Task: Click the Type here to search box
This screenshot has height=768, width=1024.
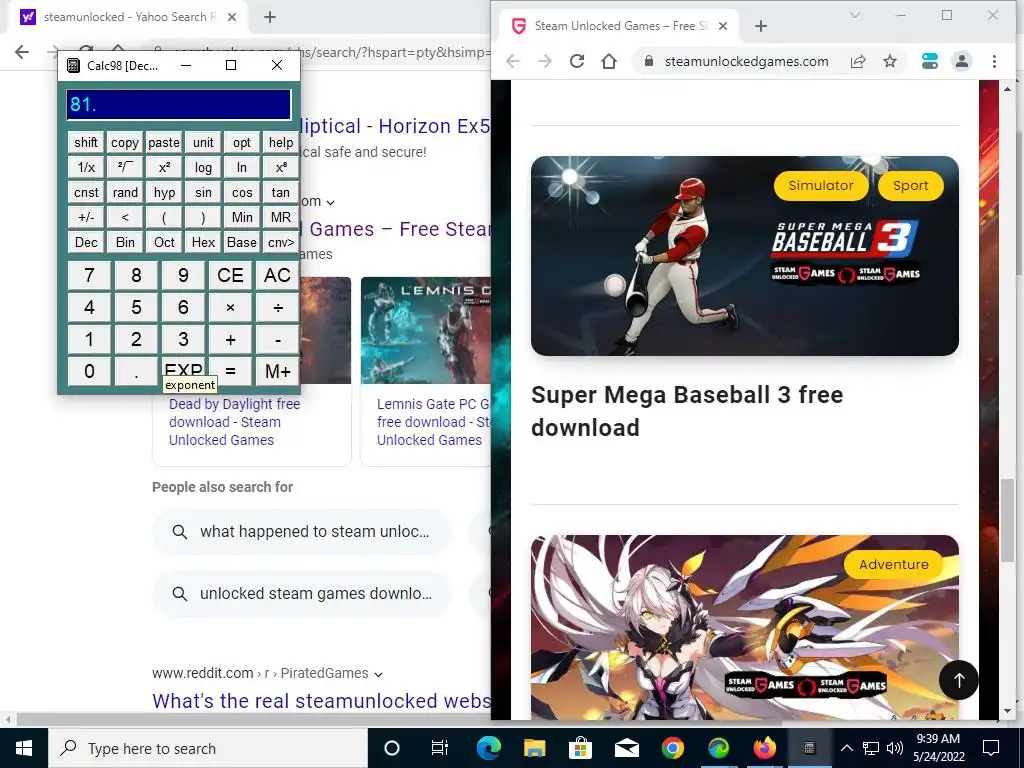Action: point(208,748)
